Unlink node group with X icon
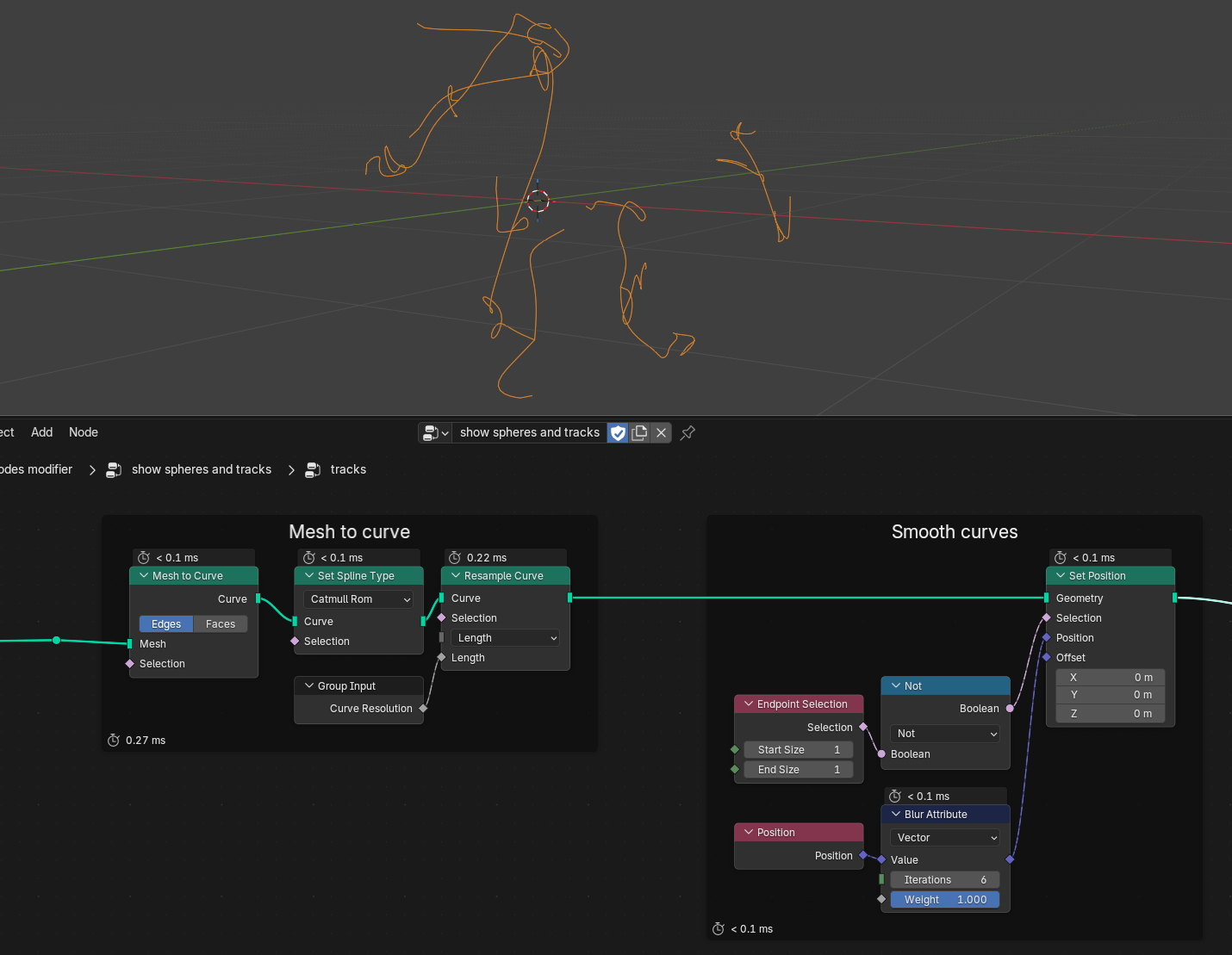1232x955 pixels. coord(661,433)
